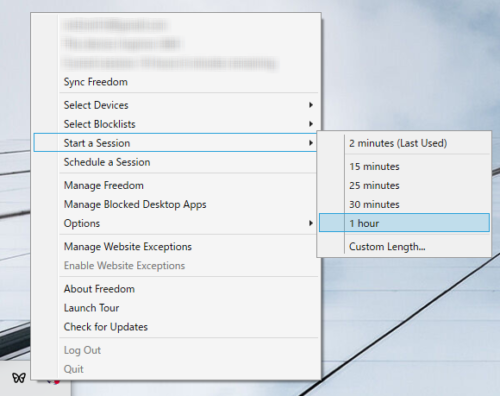
Task: Select Launch Tour
Action: (x=176, y=308)
